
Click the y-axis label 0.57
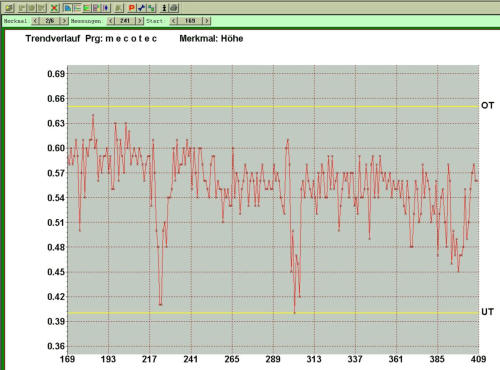[56, 173]
